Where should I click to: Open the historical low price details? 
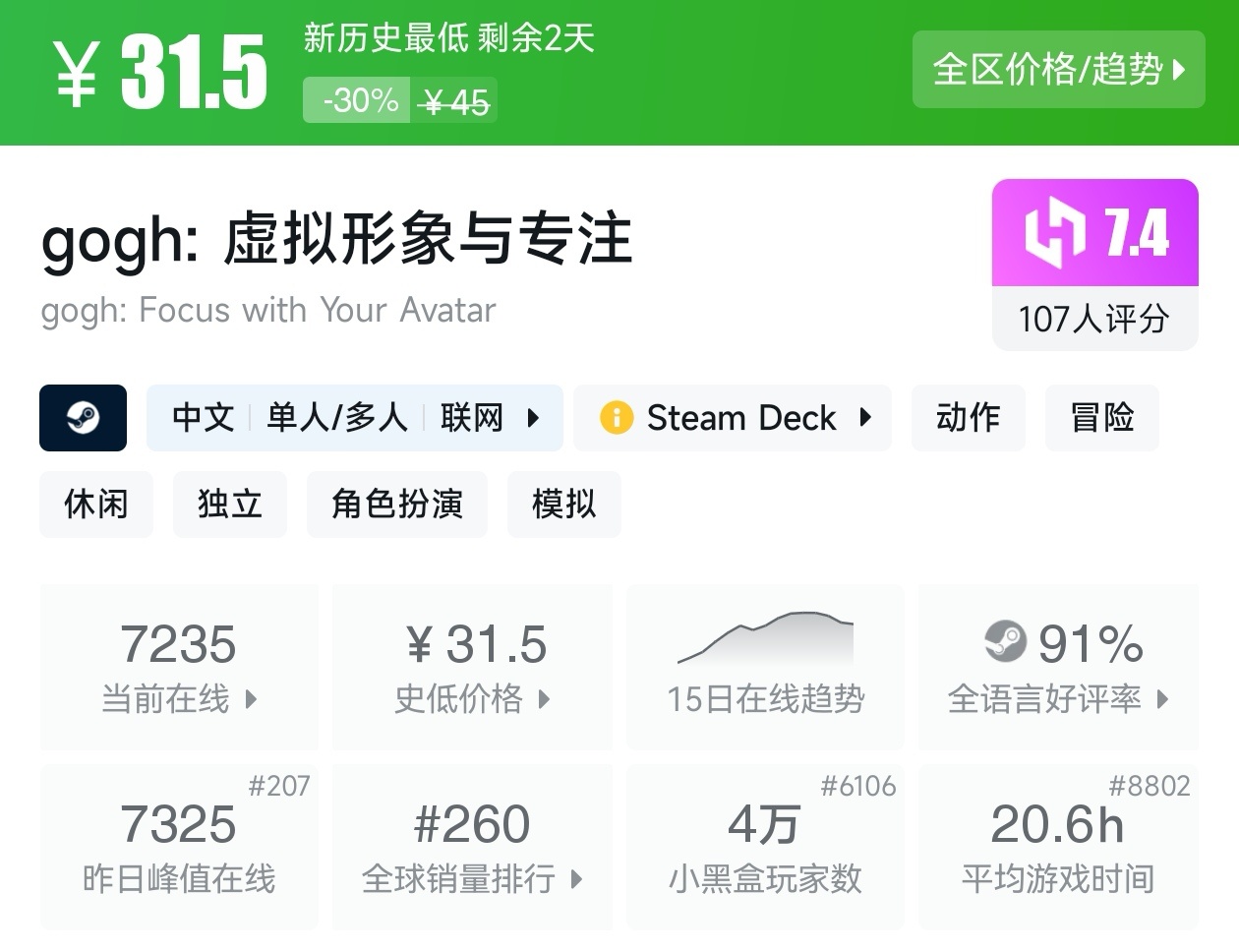click(x=472, y=667)
